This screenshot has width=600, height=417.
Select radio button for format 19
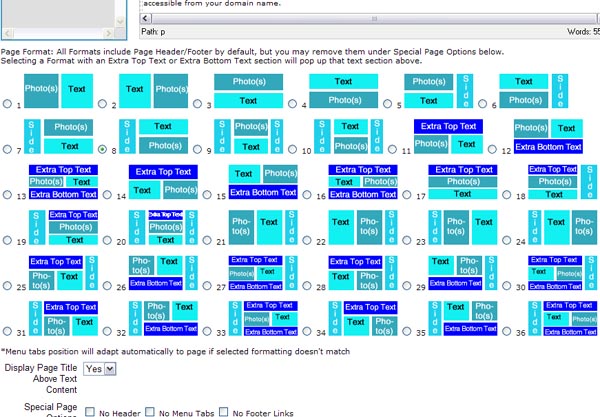tap(7, 240)
